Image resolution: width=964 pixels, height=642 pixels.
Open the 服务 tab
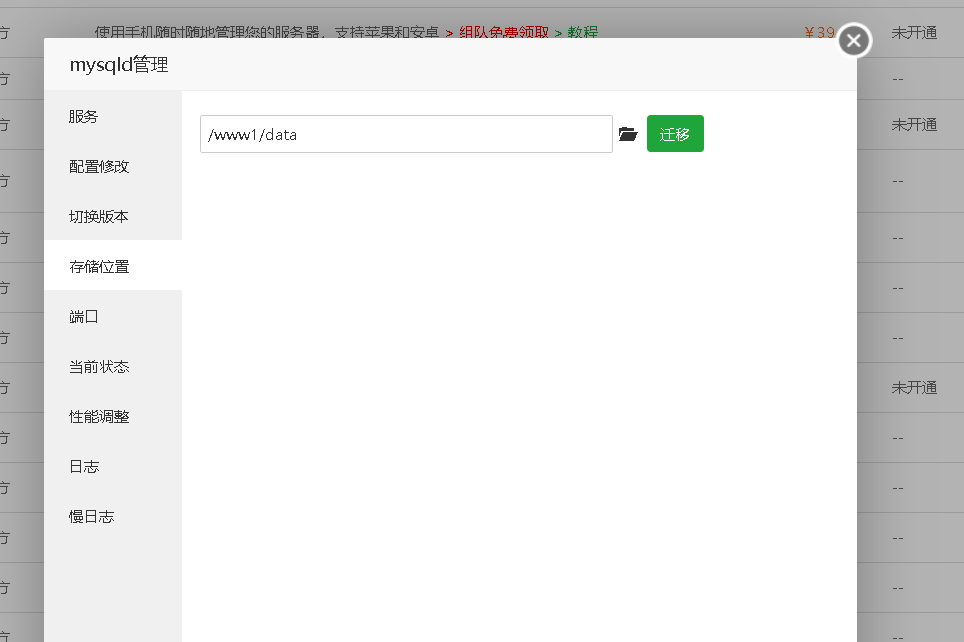pos(113,117)
